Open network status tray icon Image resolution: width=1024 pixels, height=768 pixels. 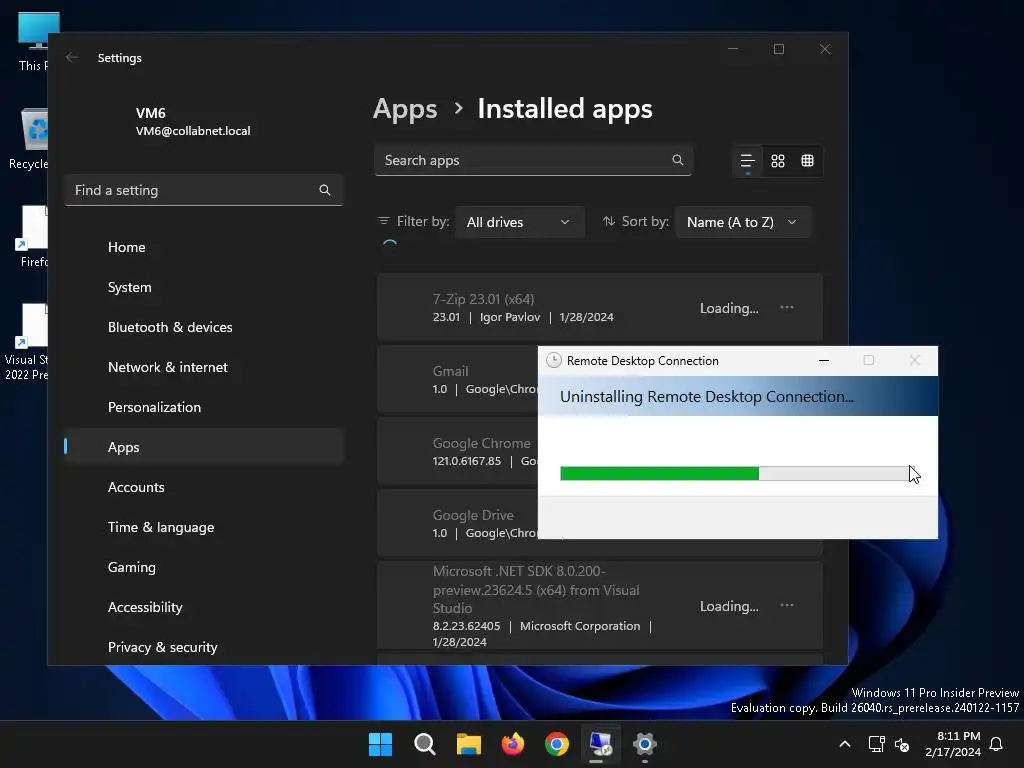[876, 744]
